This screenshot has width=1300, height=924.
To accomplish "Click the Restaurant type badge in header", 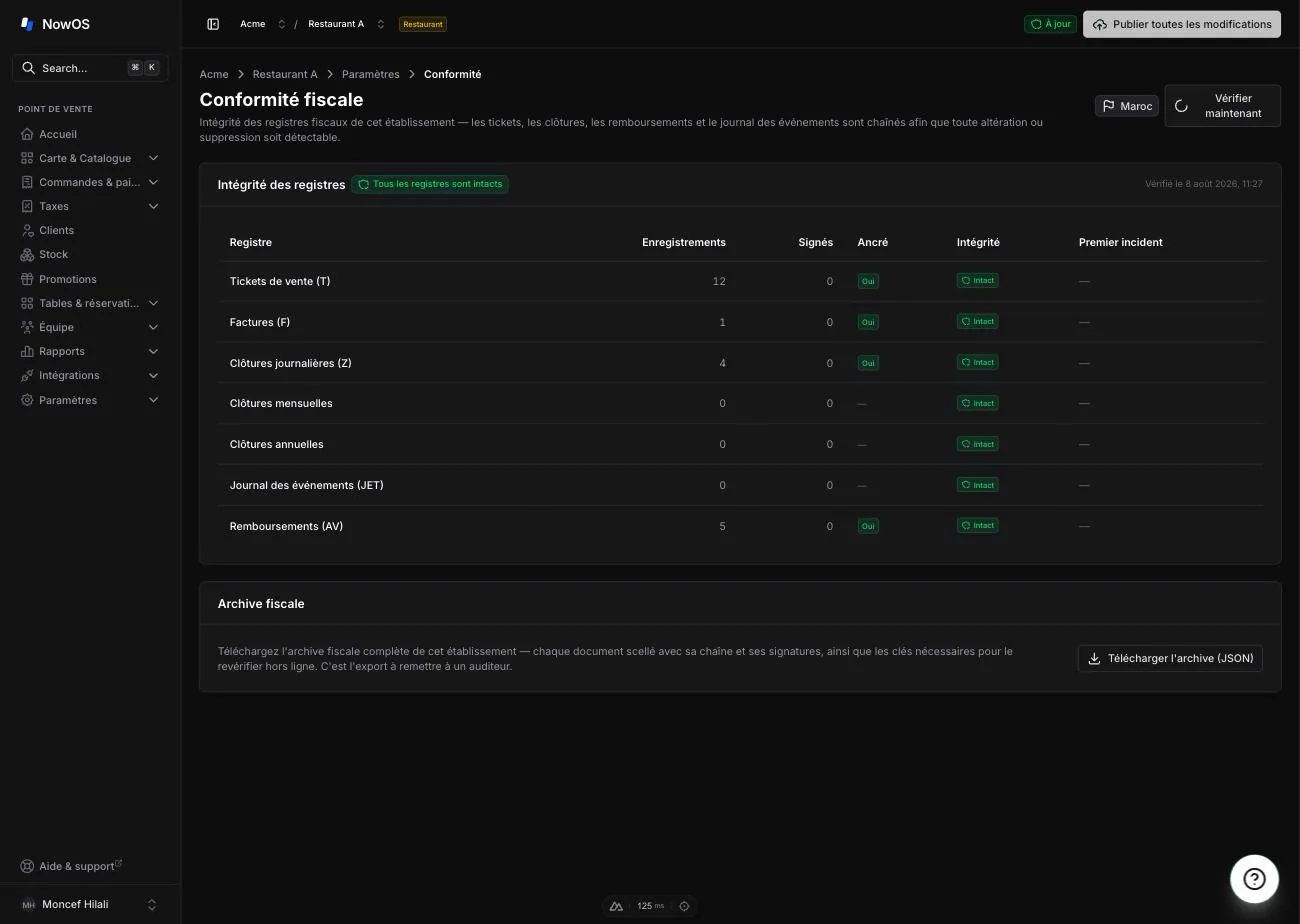I will (x=422, y=24).
